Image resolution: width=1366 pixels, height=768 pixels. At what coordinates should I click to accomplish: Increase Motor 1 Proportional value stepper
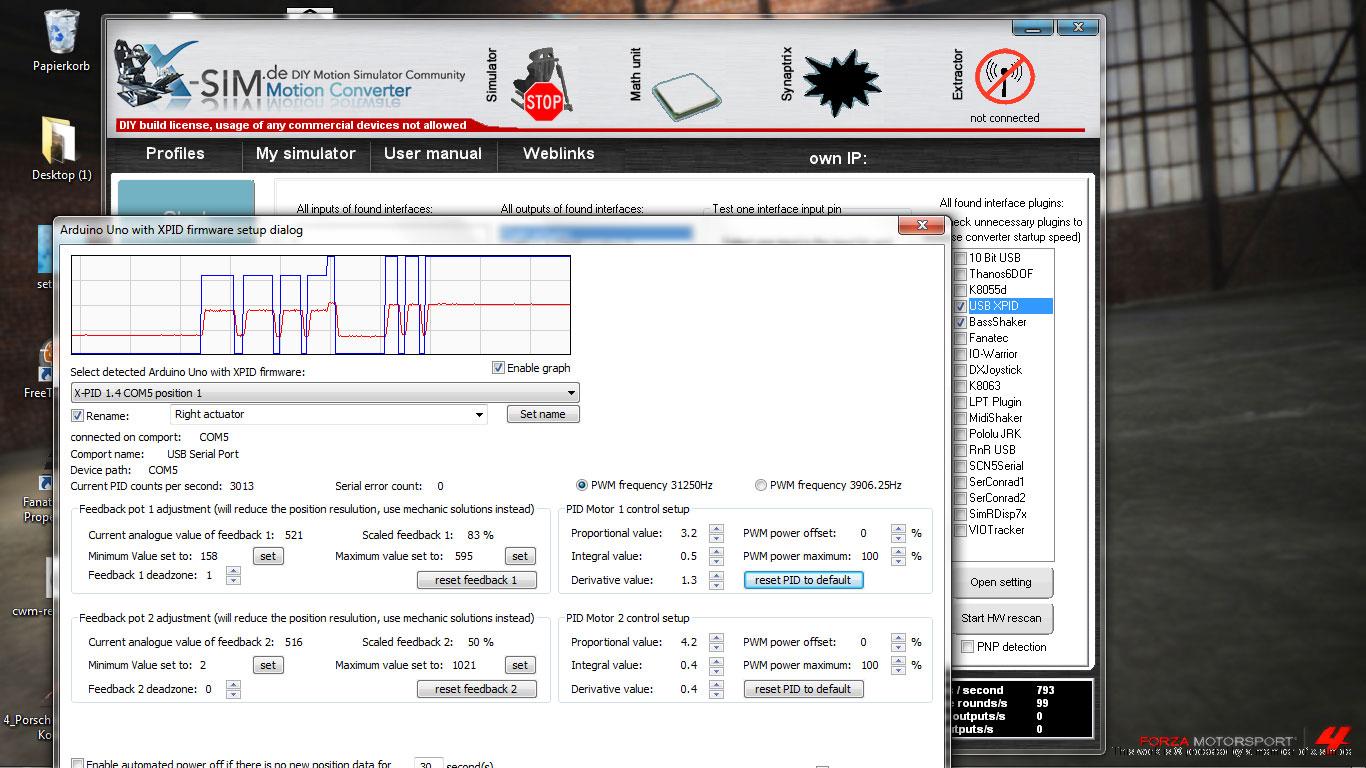[x=716, y=529]
